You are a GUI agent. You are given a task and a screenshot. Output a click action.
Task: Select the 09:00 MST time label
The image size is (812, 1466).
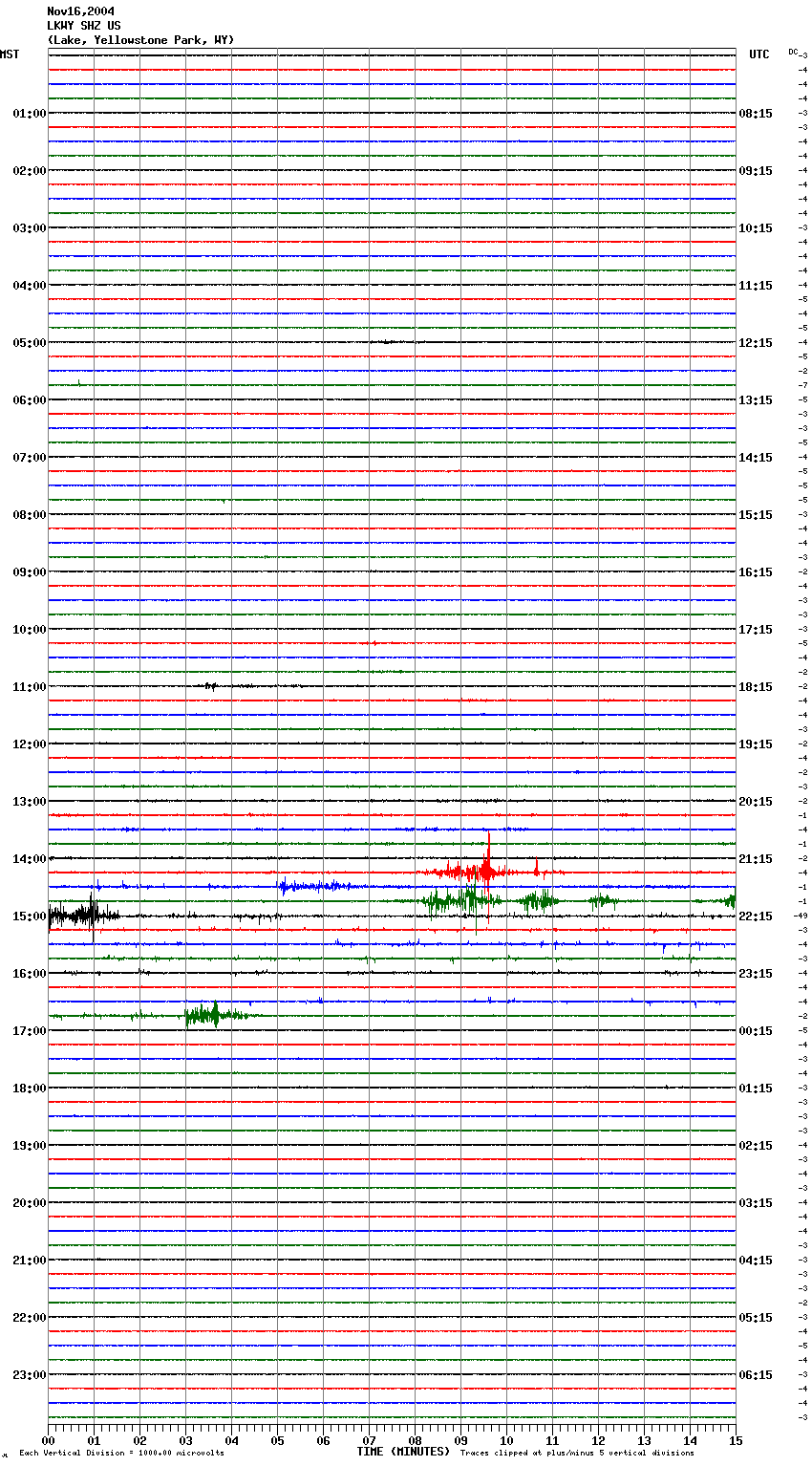(x=30, y=572)
